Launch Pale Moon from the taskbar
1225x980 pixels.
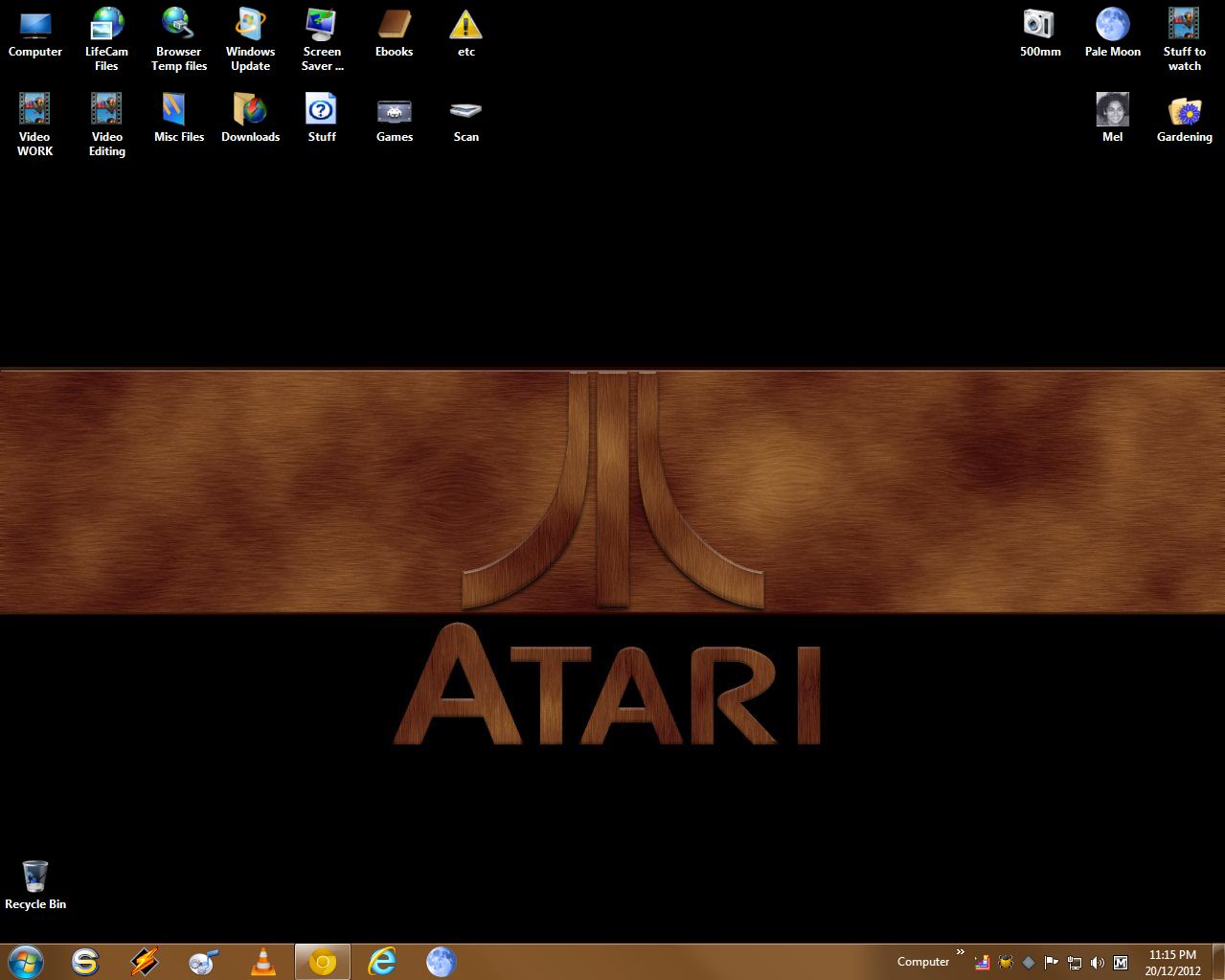pos(441,962)
